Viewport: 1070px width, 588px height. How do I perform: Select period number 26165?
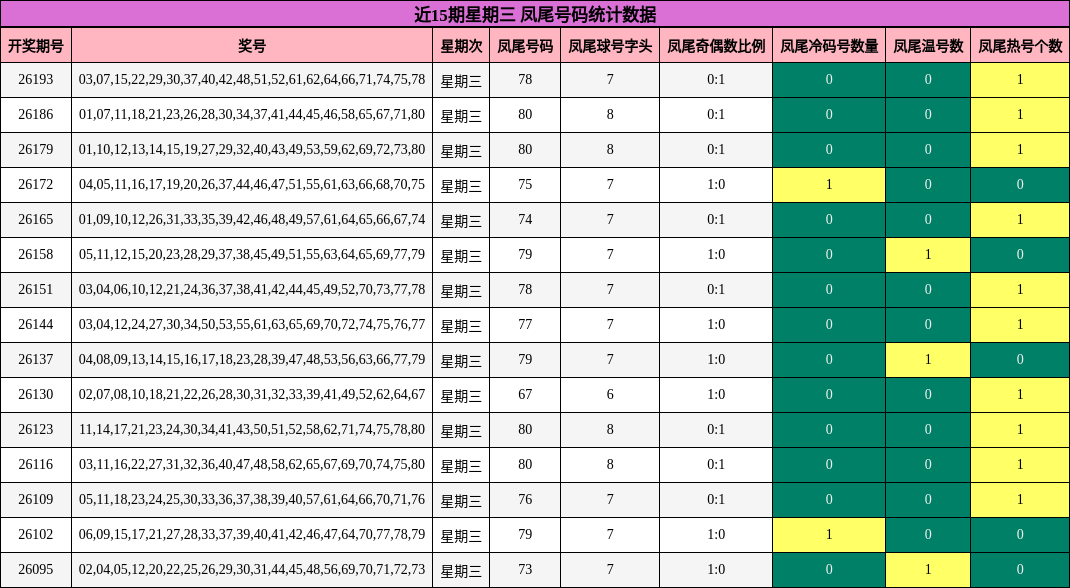coord(35,219)
